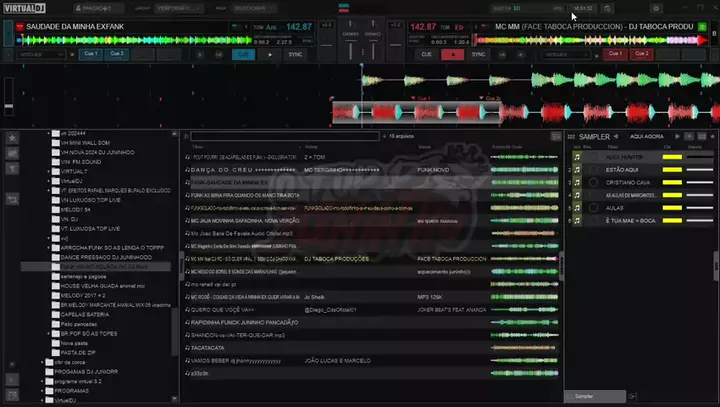
Task: Click the sidebar back-to-list icon
Action: 12,199
